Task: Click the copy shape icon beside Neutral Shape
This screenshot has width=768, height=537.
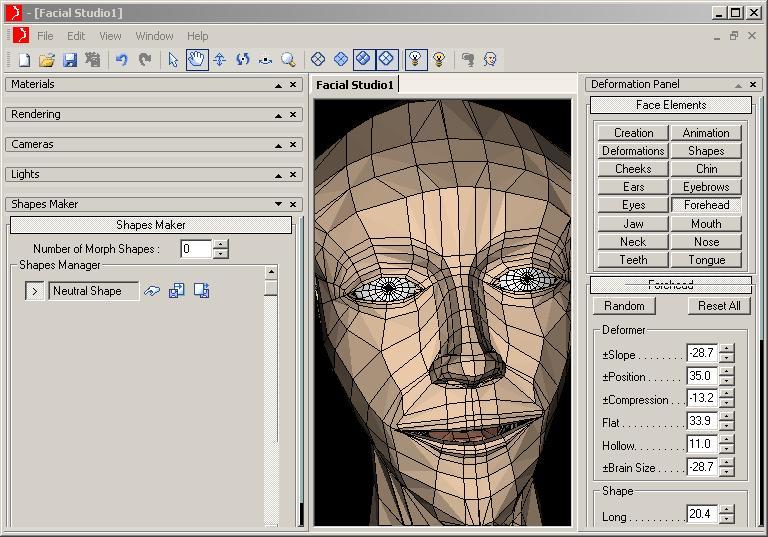Action: (176, 291)
